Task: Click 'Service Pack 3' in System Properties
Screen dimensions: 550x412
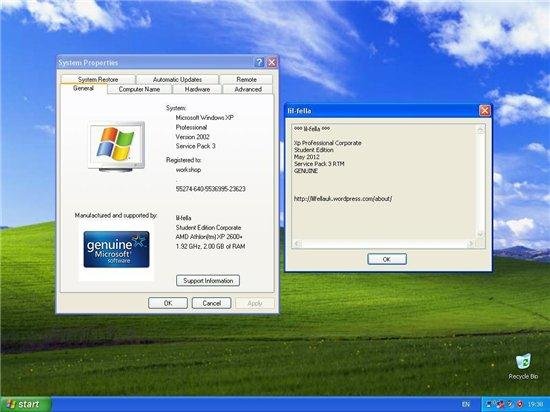Action: pyautogui.click(x=195, y=146)
